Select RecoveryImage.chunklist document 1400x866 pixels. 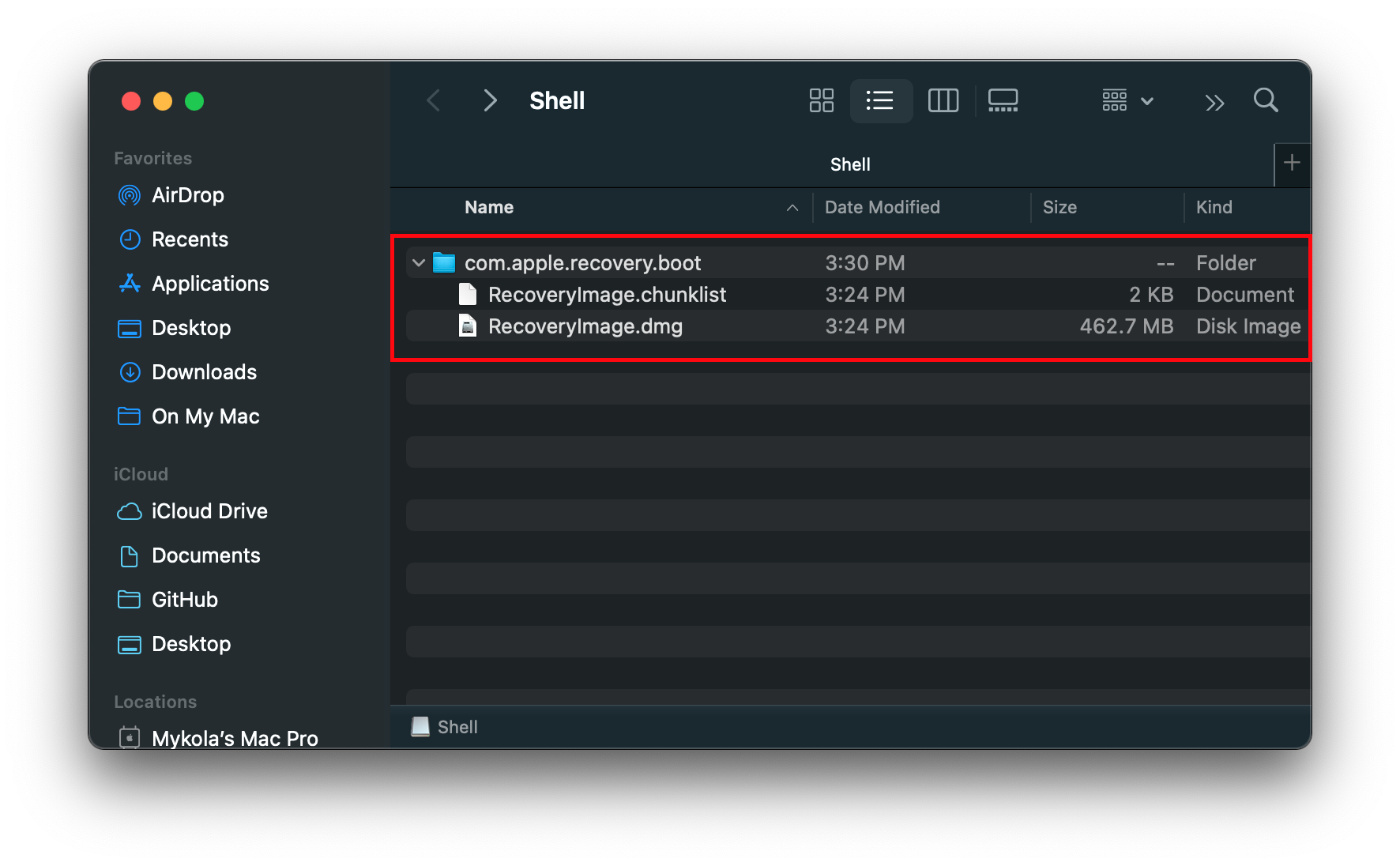point(606,295)
